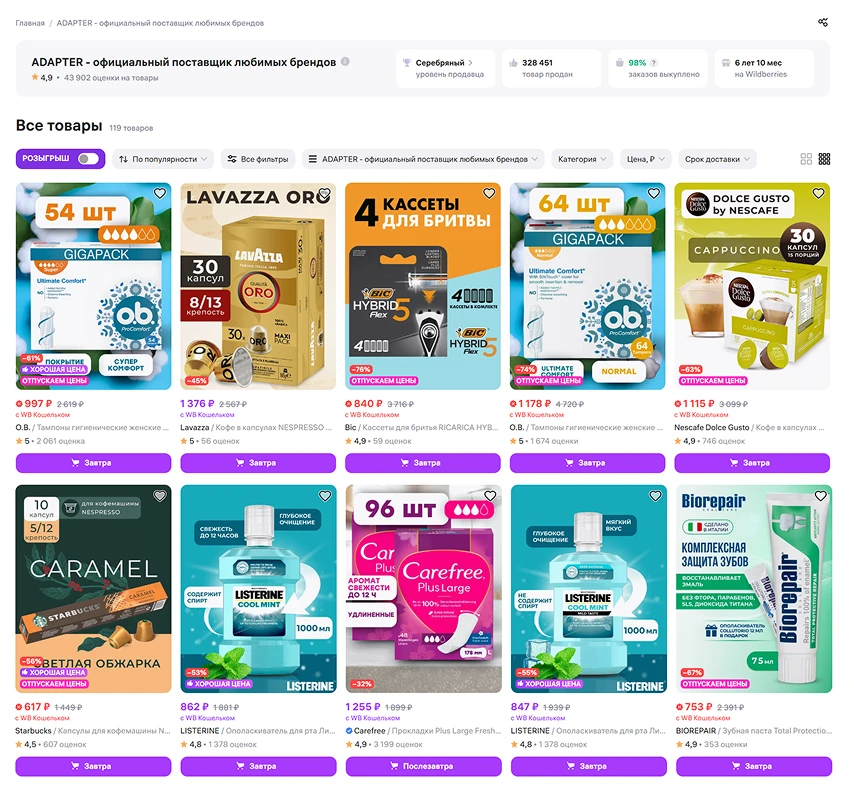Click the info icon beside the ADAPTER seller name
This screenshot has width=854, height=794.
click(345, 62)
